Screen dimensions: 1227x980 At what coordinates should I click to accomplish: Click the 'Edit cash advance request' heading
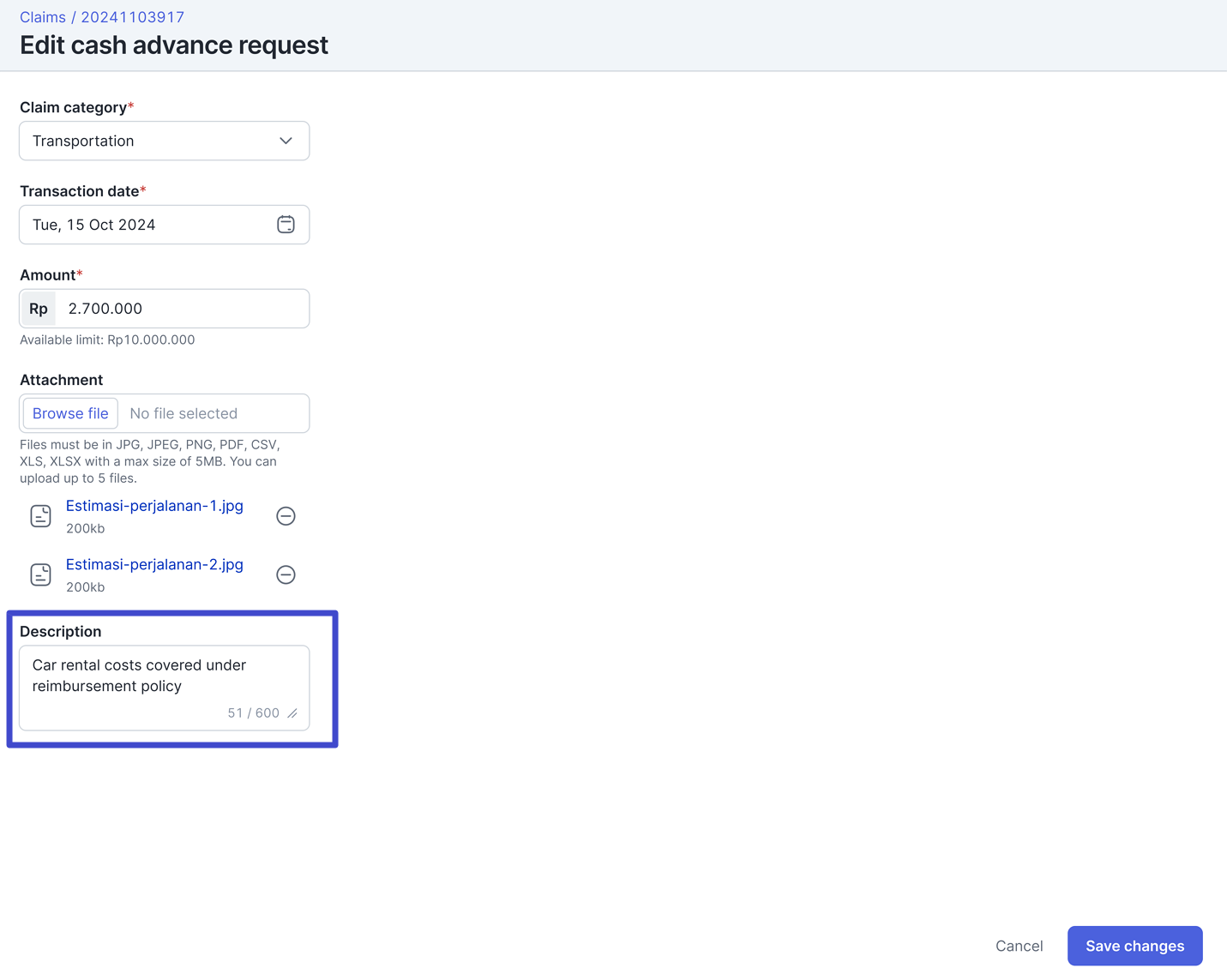(174, 45)
